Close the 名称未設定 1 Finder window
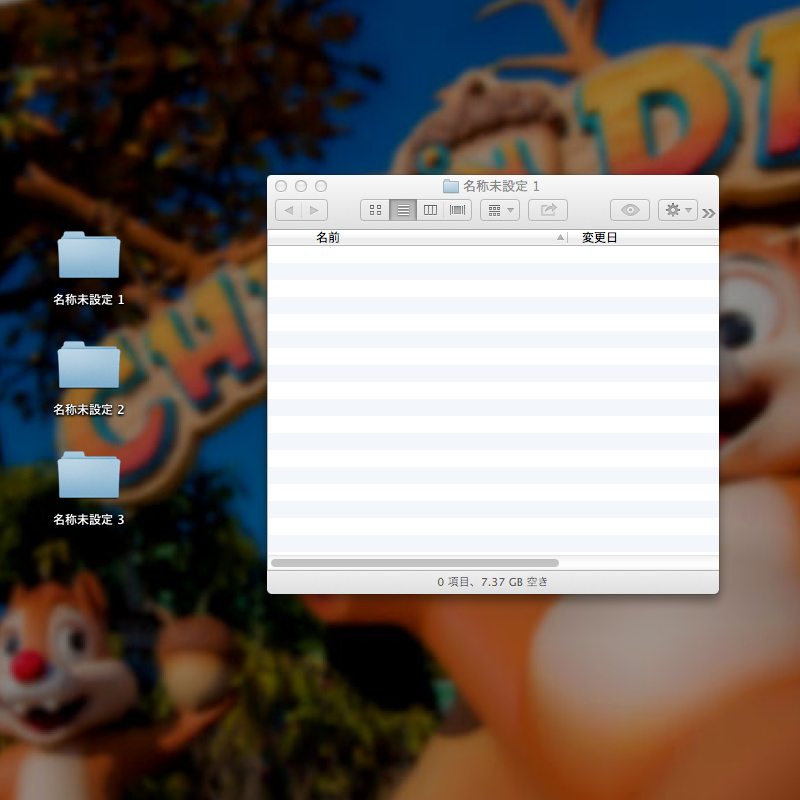 coord(281,186)
